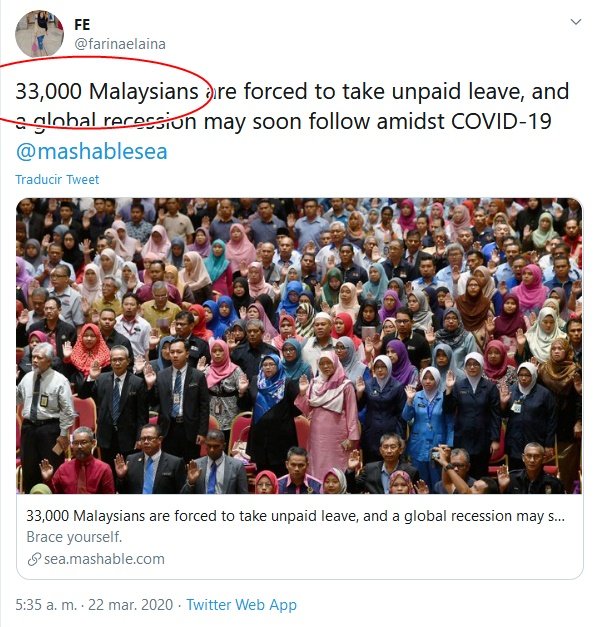Click Traducir Tweet to translate
Viewport: 598px width, 627px height.
[x=57, y=180]
